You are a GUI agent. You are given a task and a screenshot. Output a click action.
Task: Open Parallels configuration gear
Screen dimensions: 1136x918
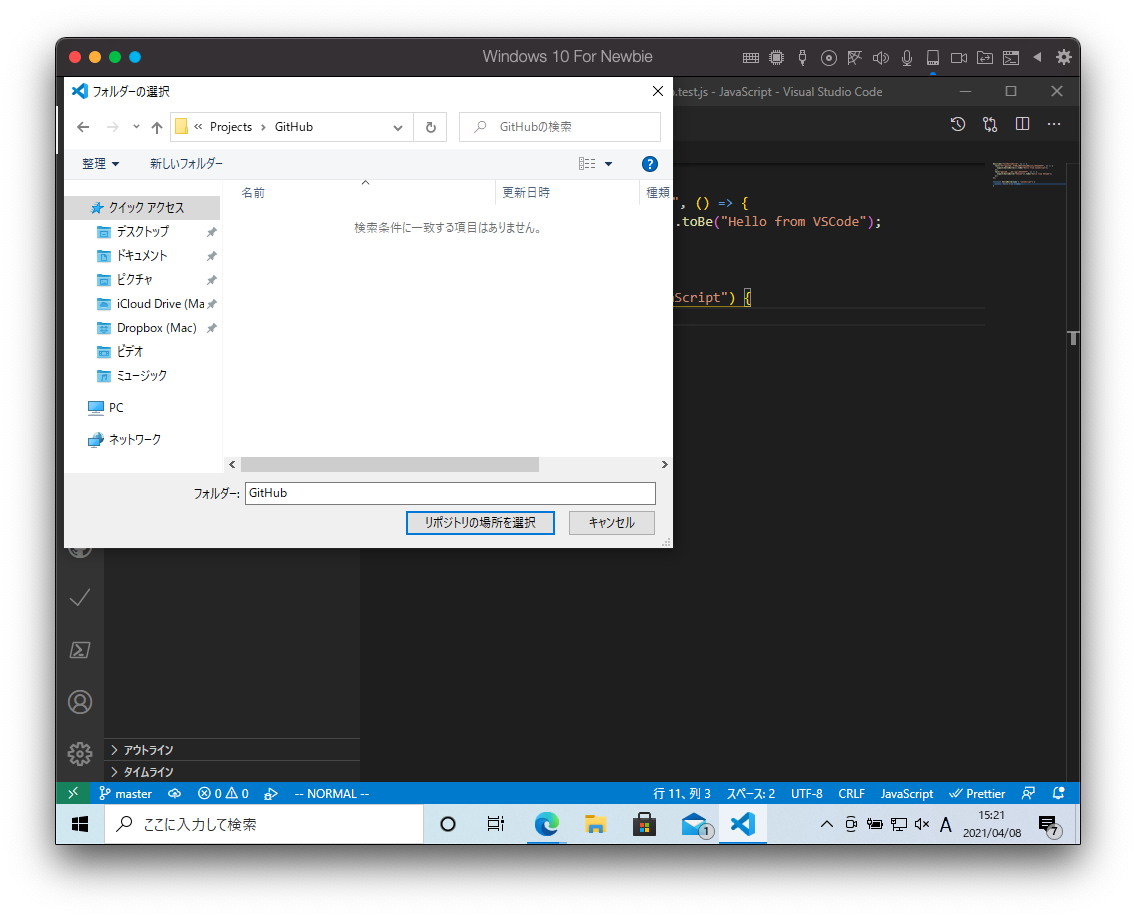[1064, 57]
